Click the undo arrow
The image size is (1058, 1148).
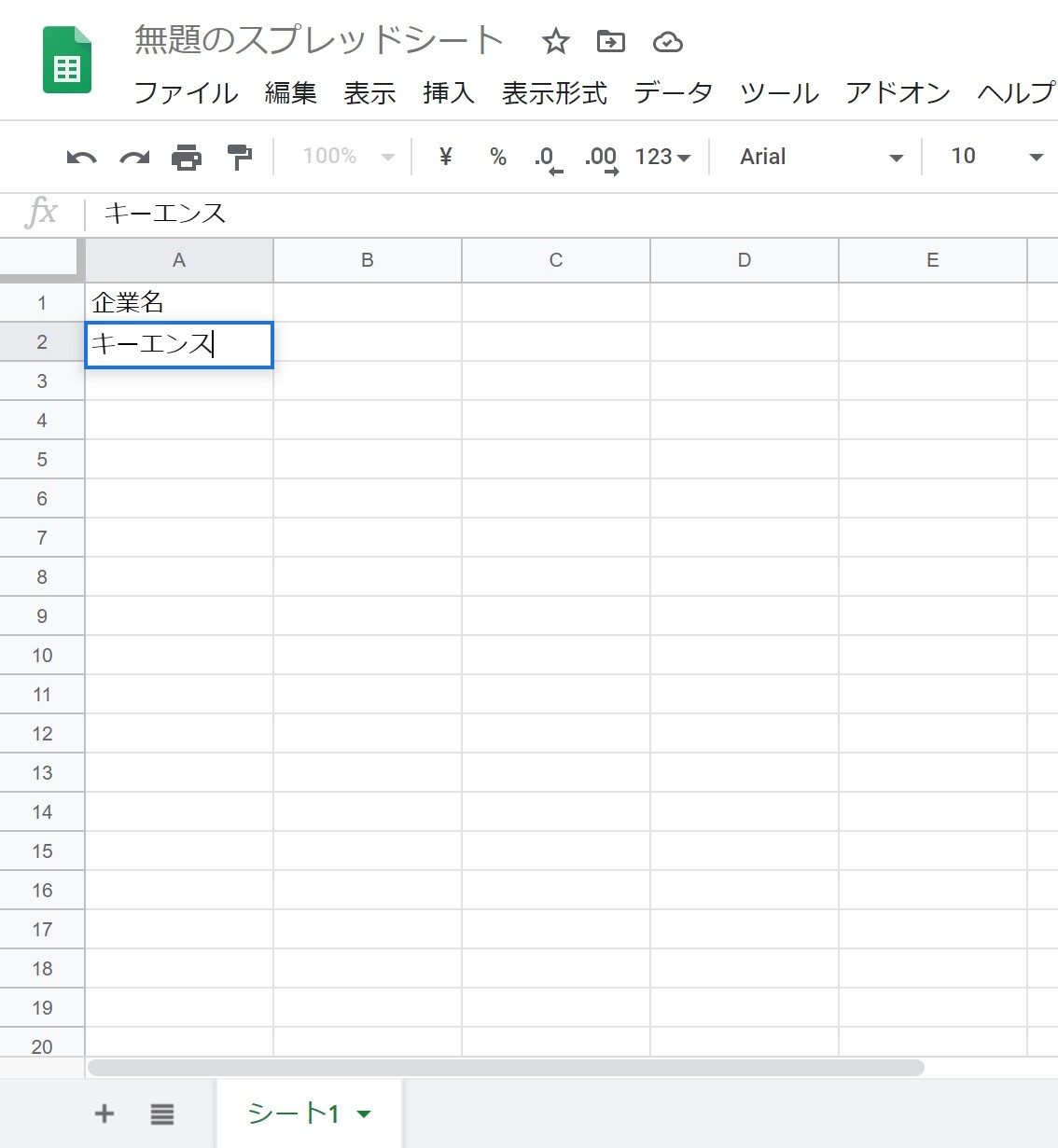click(82, 157)
